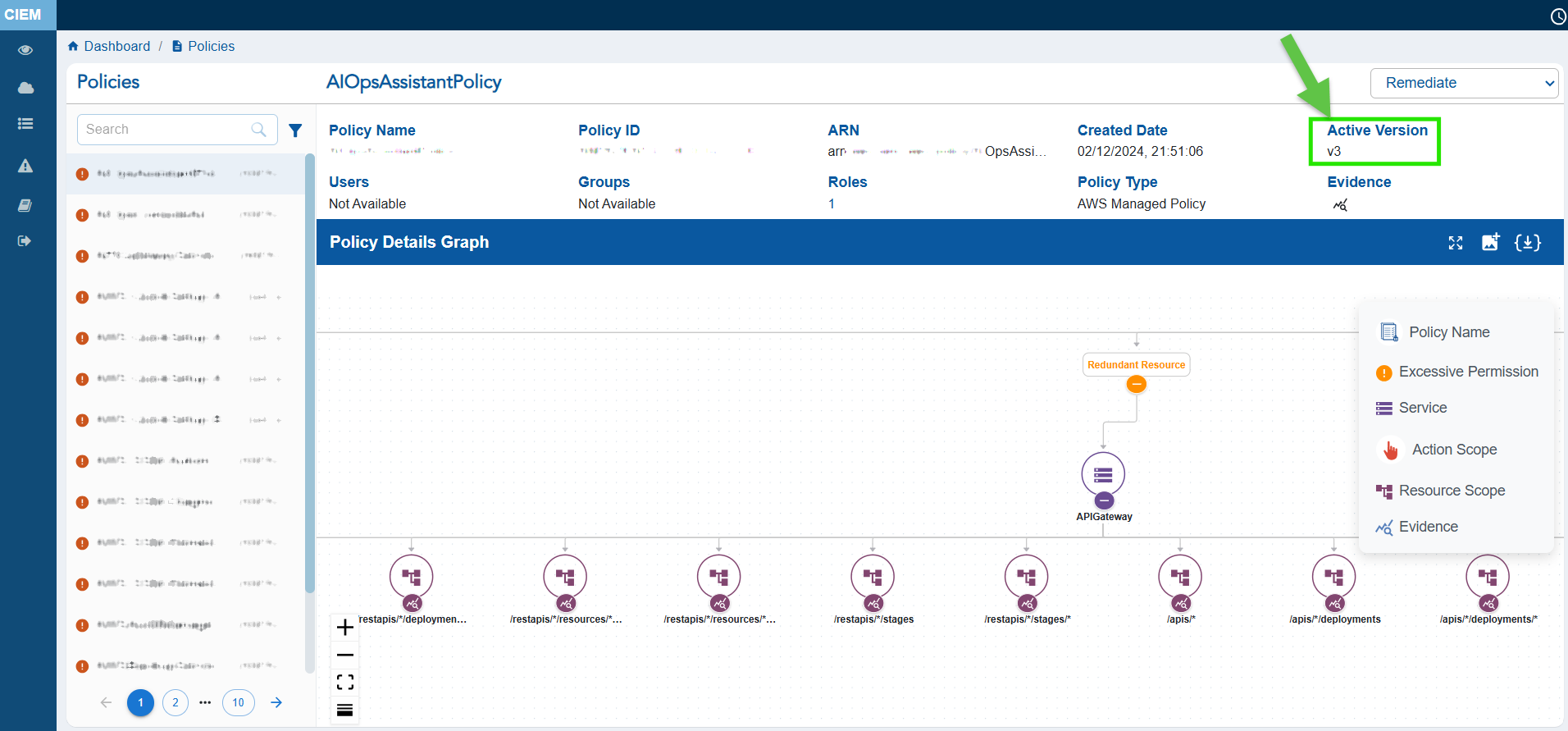Collapse the APIGateway service node
1568x731 pixels.
tap(1104, 500)
